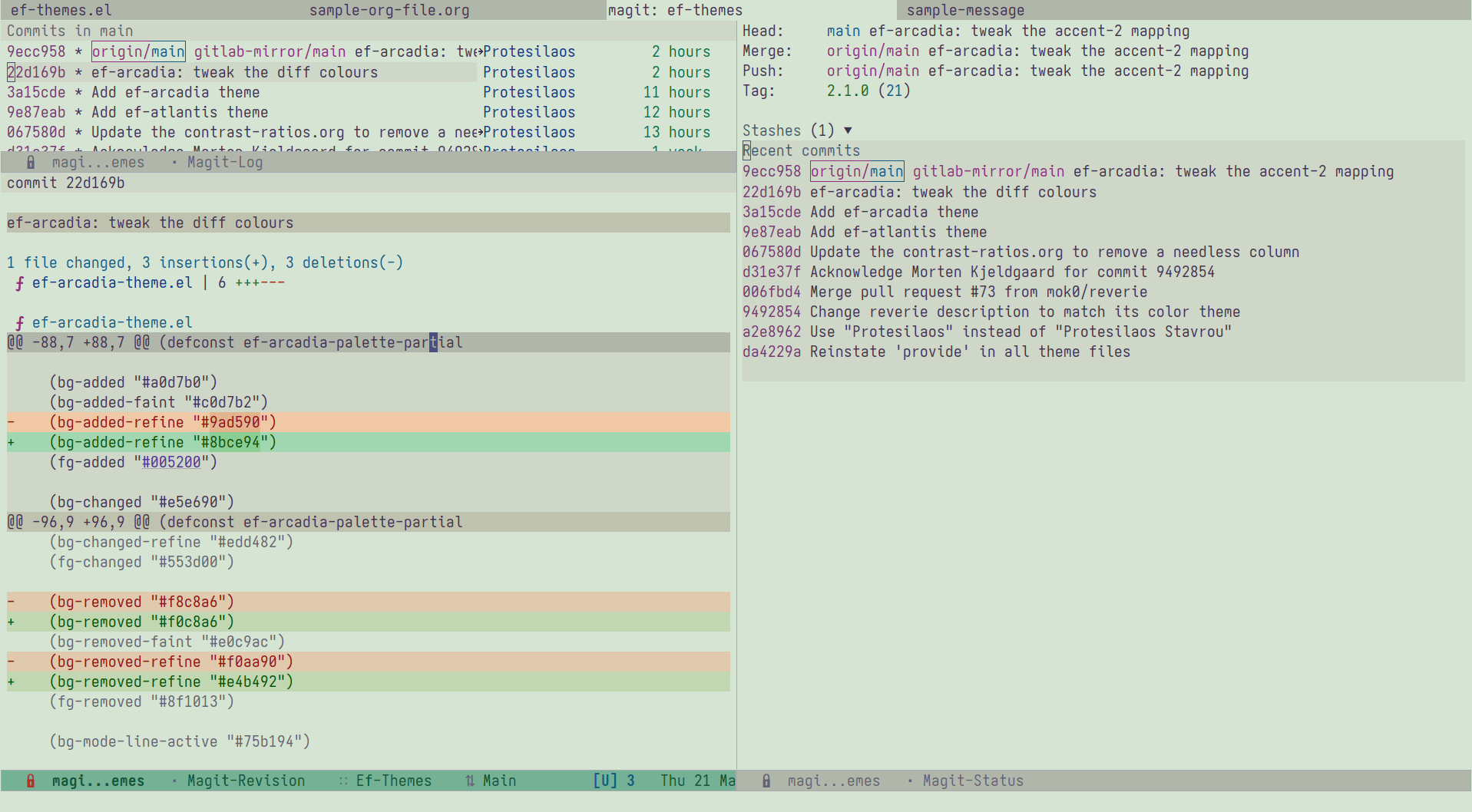
Task: Select commit 22d169b in the log window
Action: click(x=241, y=72)
